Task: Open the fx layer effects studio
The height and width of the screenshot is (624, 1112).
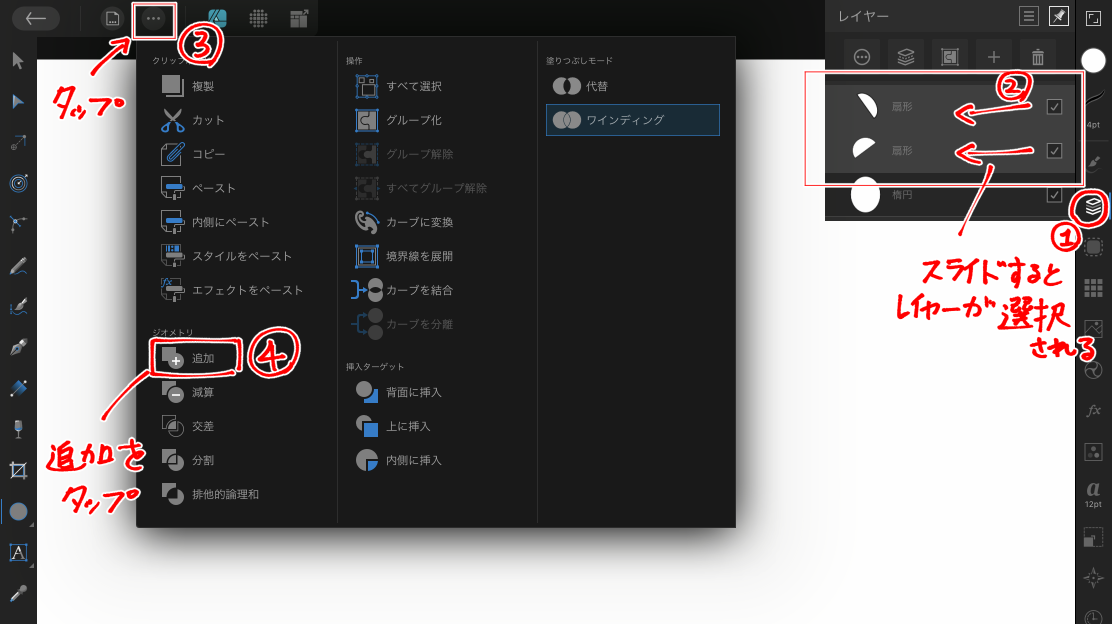Action: pyautogui.click(x=1093, y=411)
